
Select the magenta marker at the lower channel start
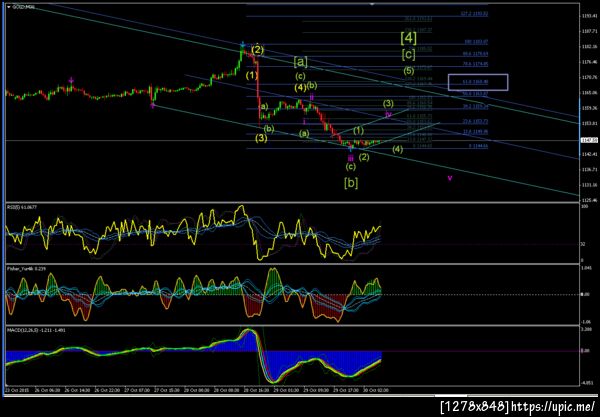[153, 105]
